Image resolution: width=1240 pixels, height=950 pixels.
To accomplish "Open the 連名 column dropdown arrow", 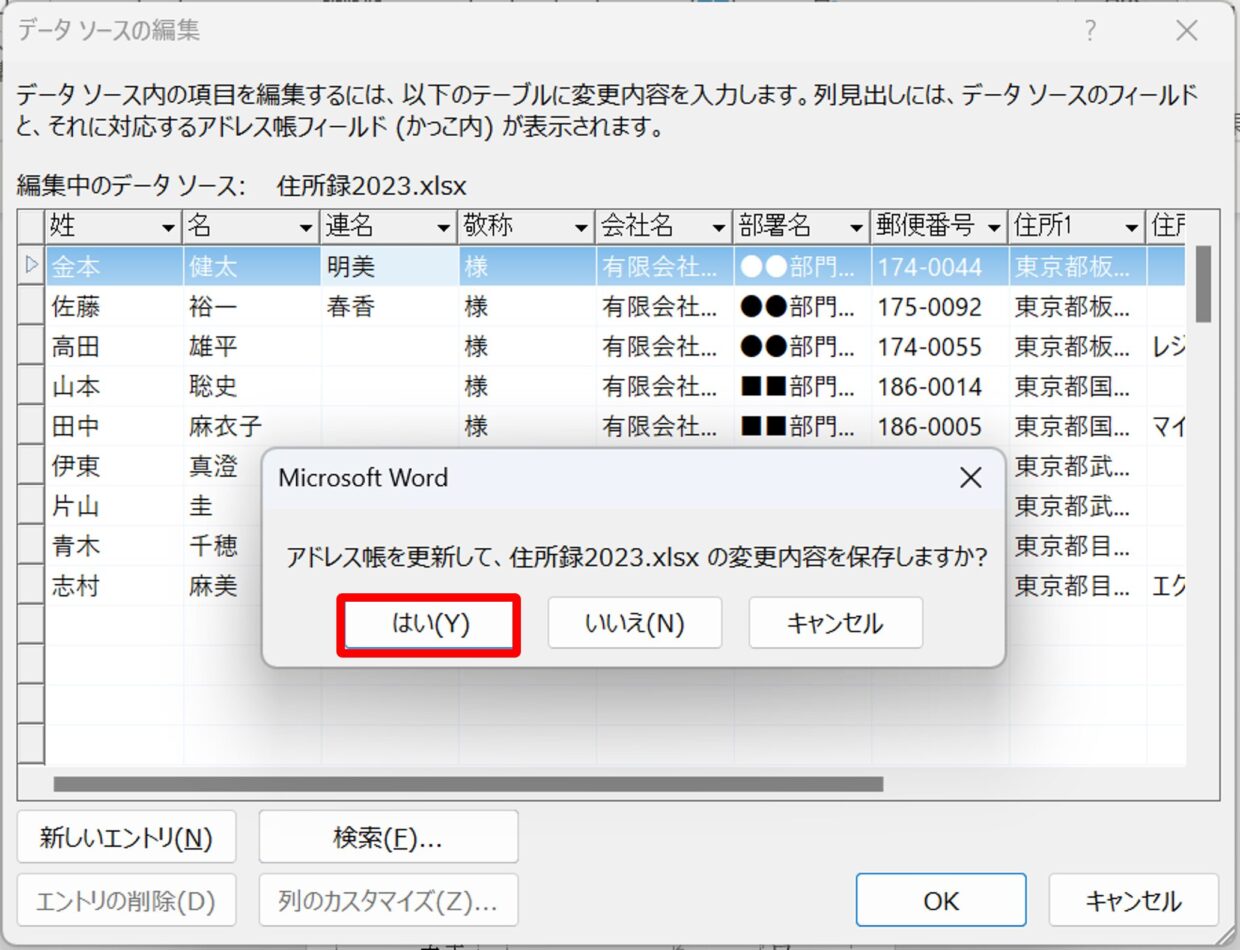I will pyautogui.click(x=444, y=228).
